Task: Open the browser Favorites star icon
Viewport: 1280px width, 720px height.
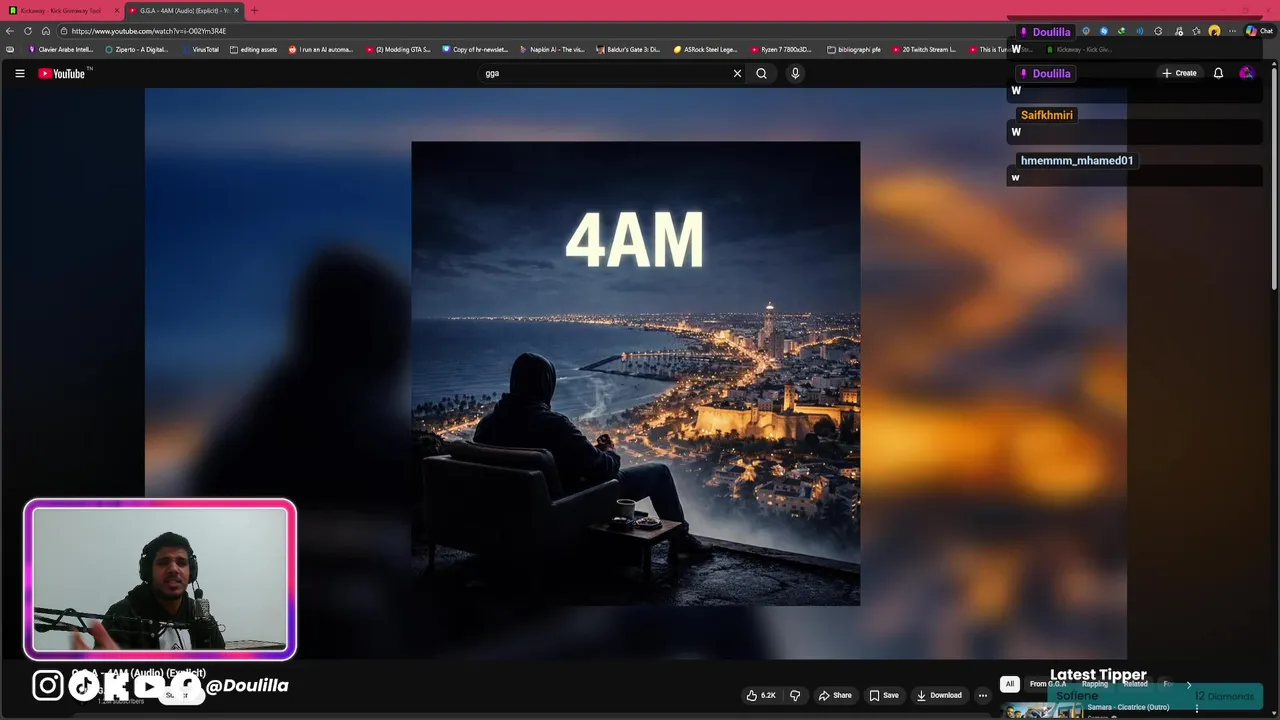Action: [1196, 31]
